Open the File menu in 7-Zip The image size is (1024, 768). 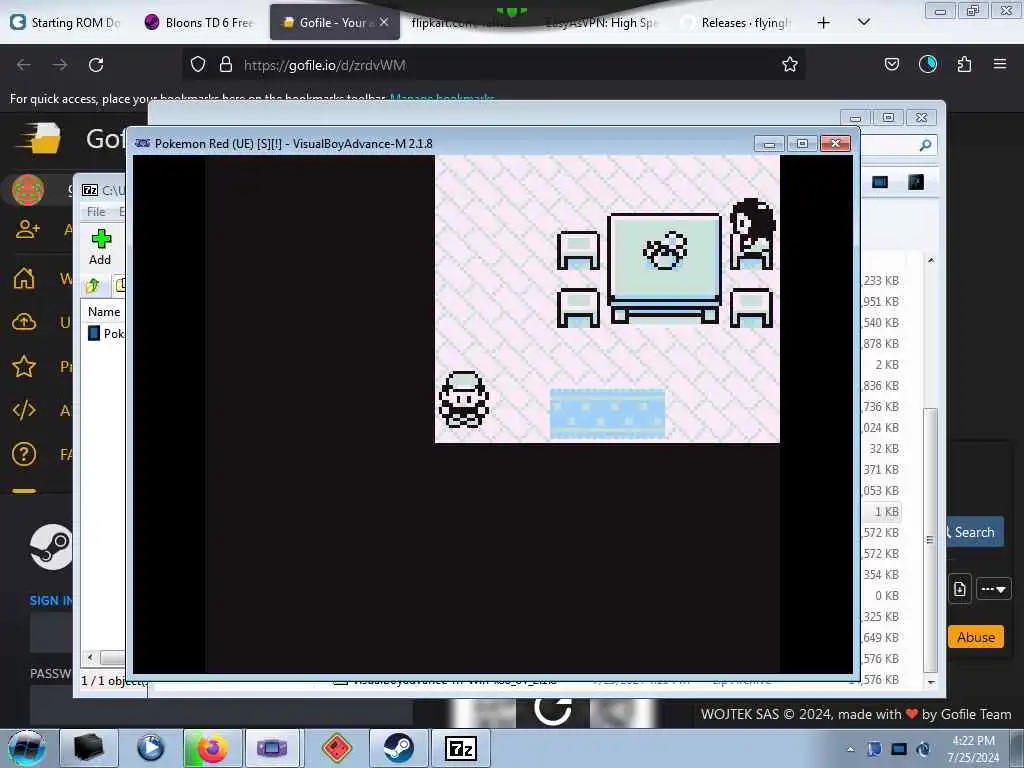tap(96, 212)
